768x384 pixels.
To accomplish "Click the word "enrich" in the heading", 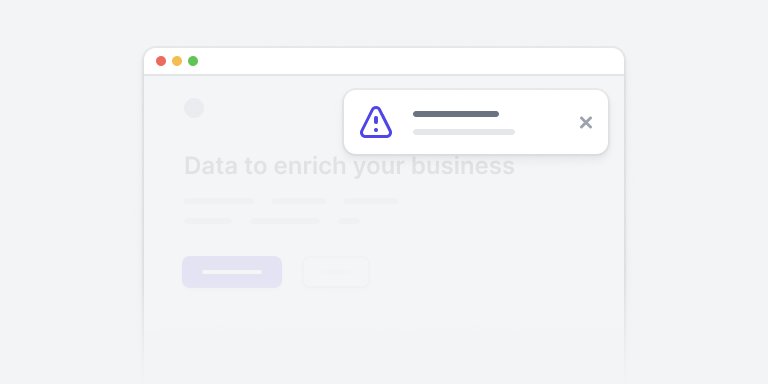I will pyautogui.click(x=310, y=166).
